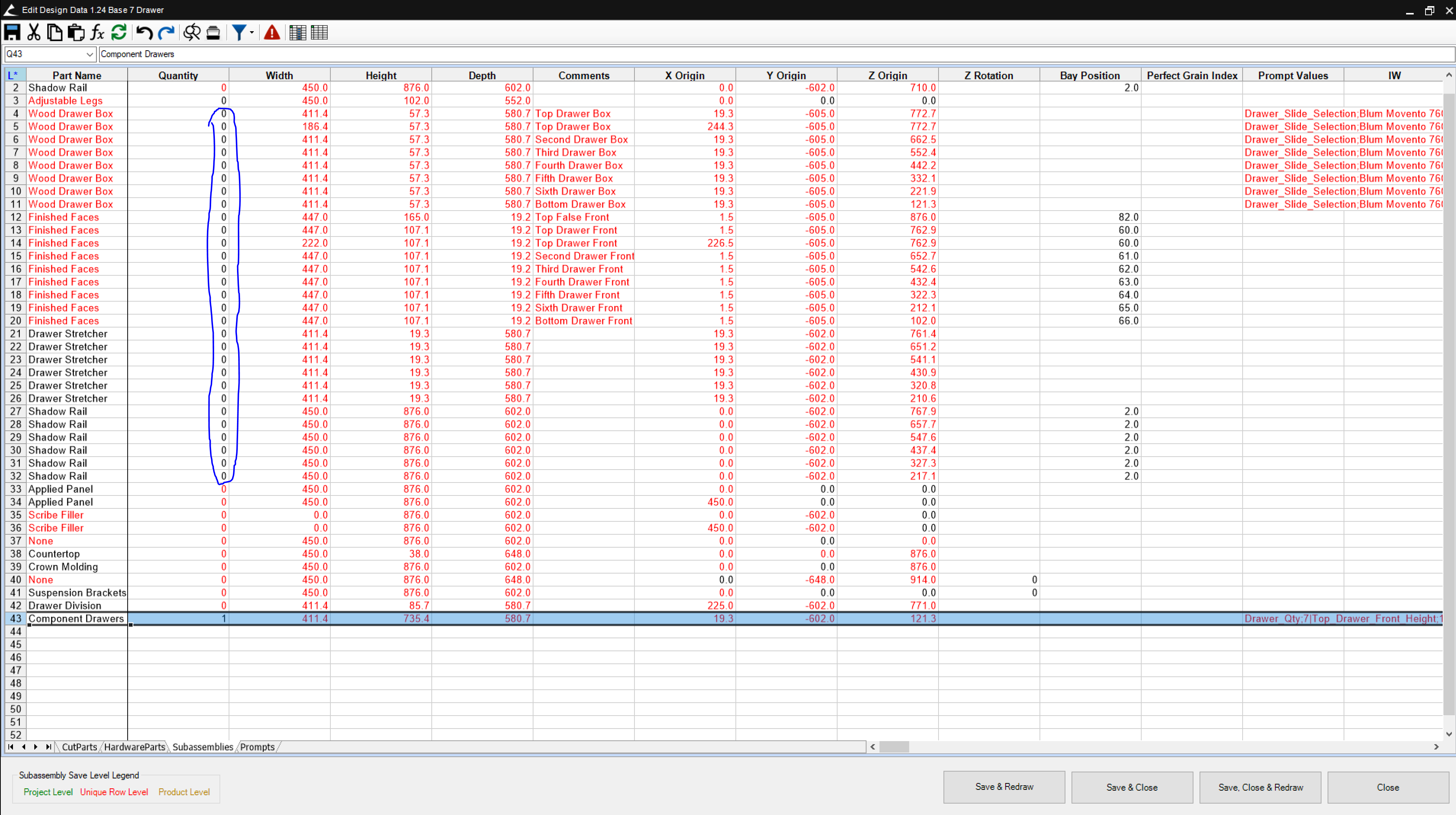Click the sheet scroll-to-last tab arrow
The height and width of the screenshot is (815, 1456).
click(x=49, y=747)
